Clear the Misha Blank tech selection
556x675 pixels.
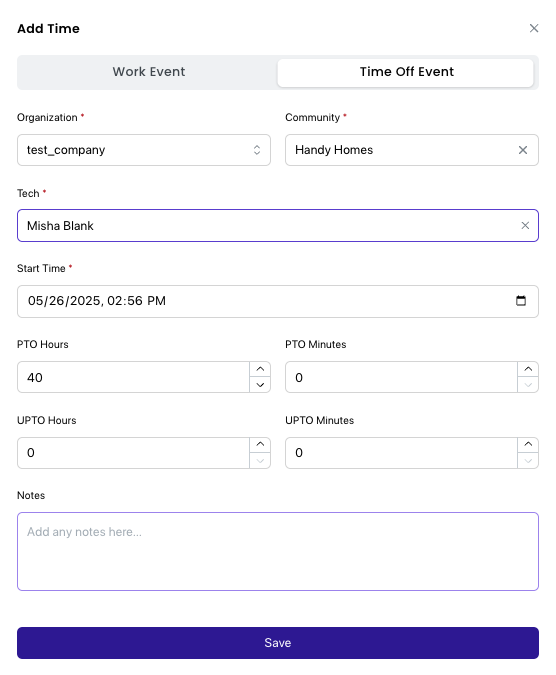525,226
